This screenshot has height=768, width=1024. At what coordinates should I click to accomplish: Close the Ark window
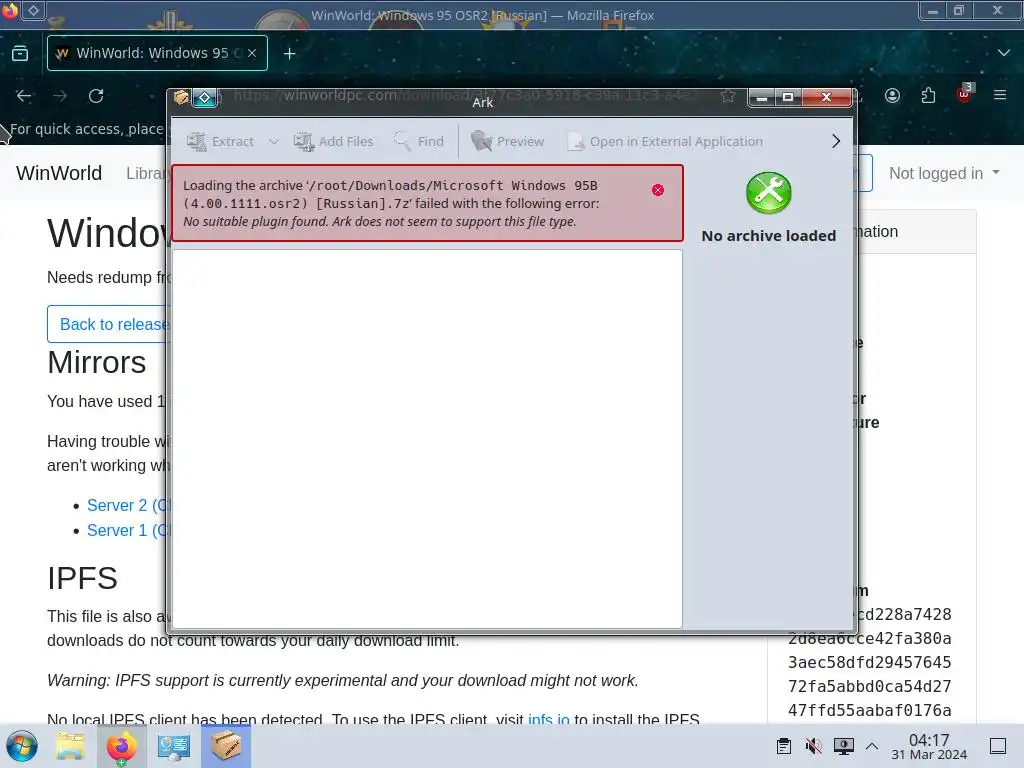pos(826,97)
